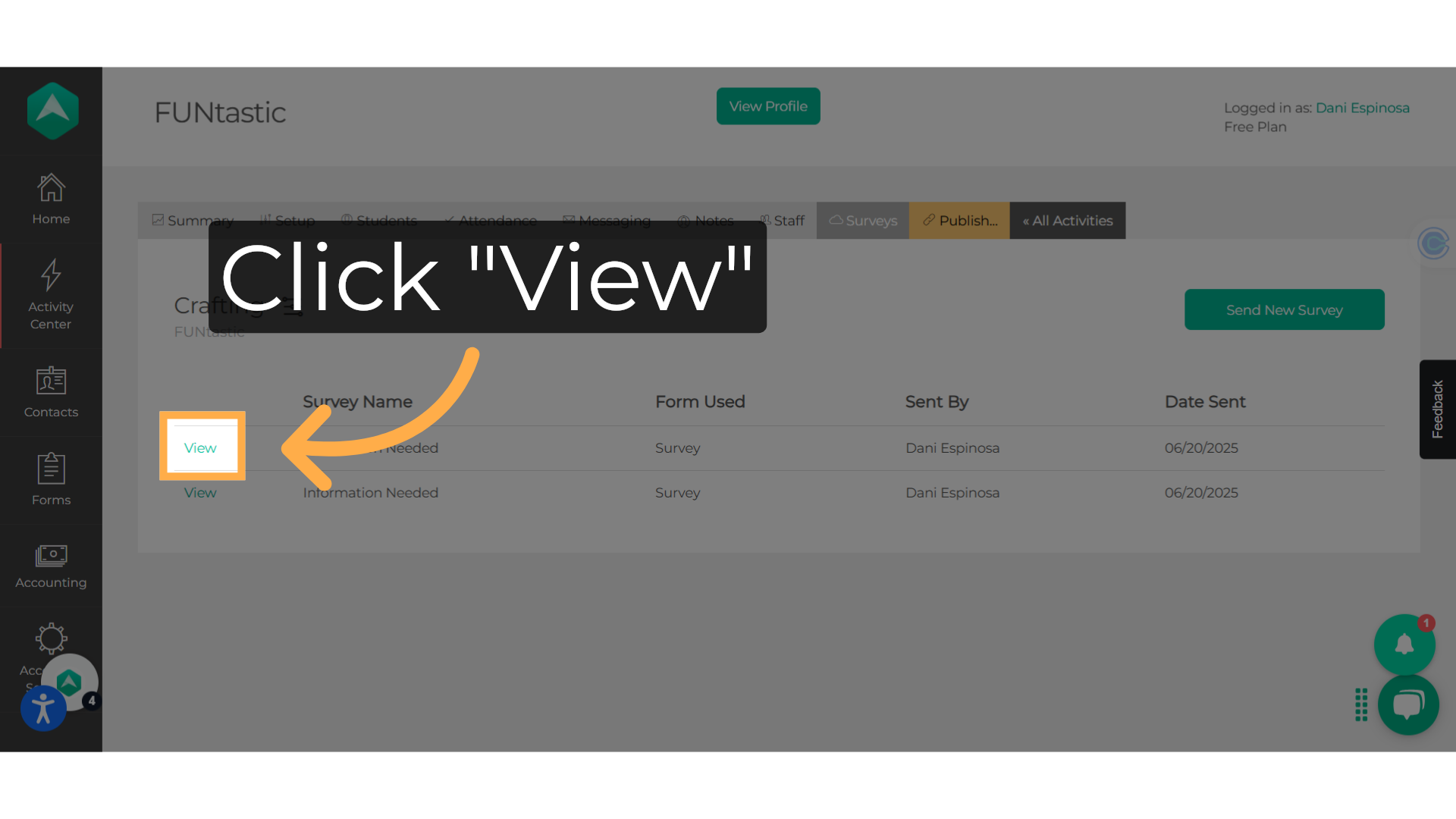
Task: Switch to the Summary tab
Action: click(x=193, y=221)
